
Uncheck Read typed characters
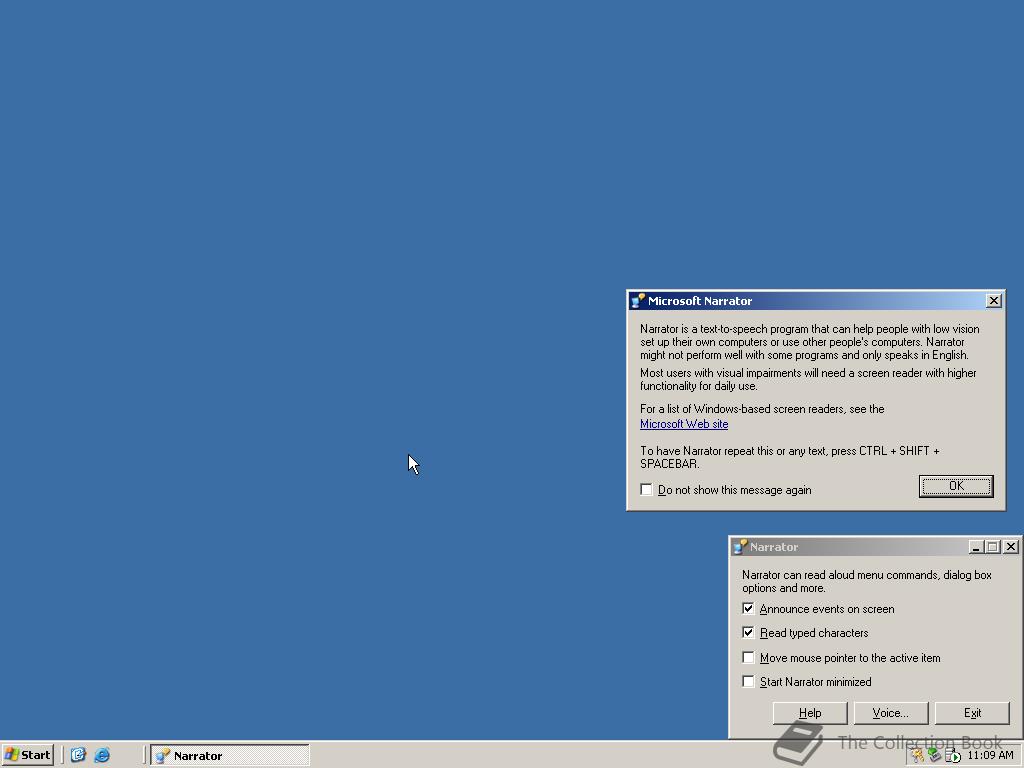[748, 632]
